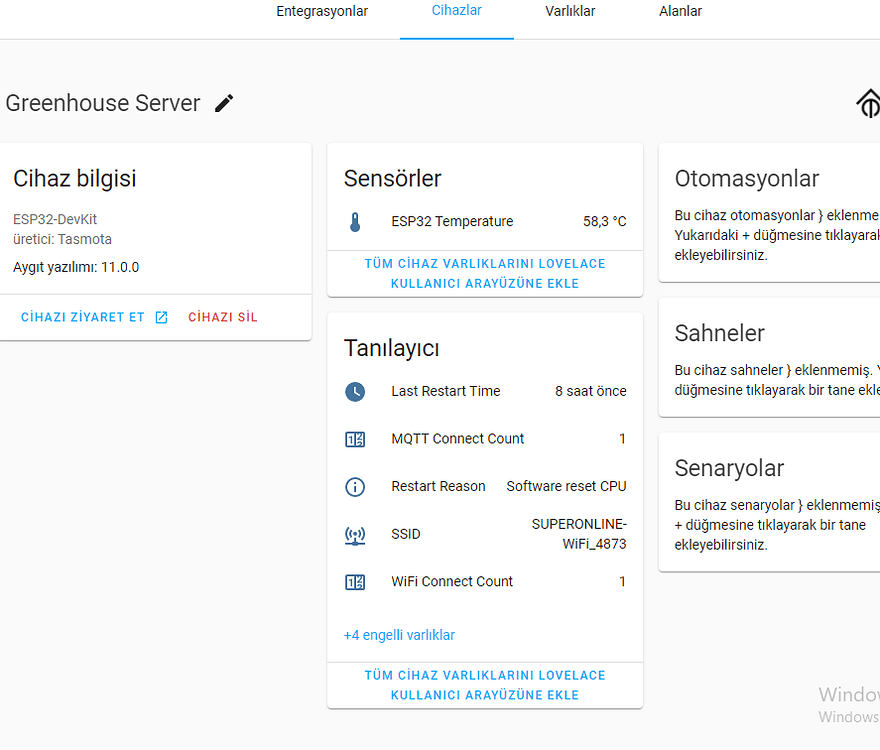Click the Greenhouse Server device title

click(x=103, y=103)
